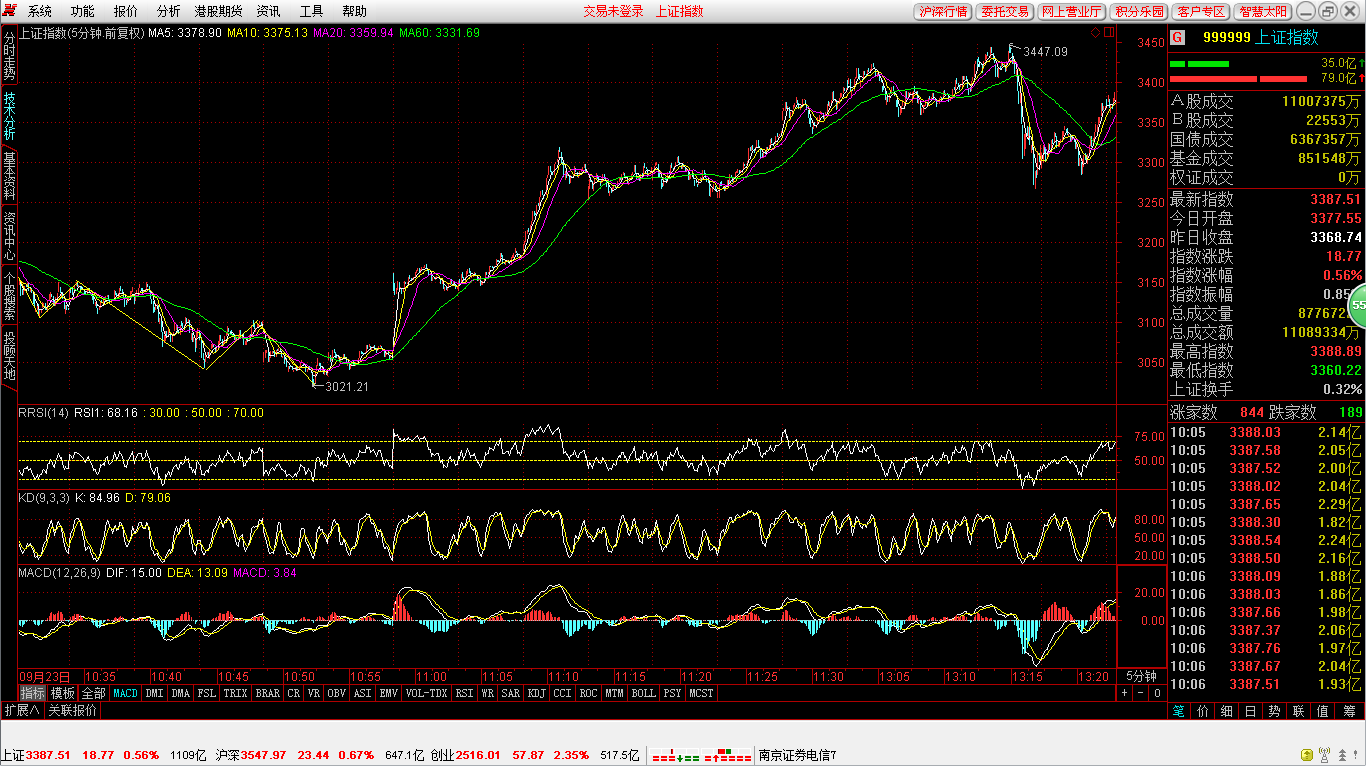Screen dimensions: 1366x766
Task: Open the 资讯中心 side tab
Action: point(9,235)
